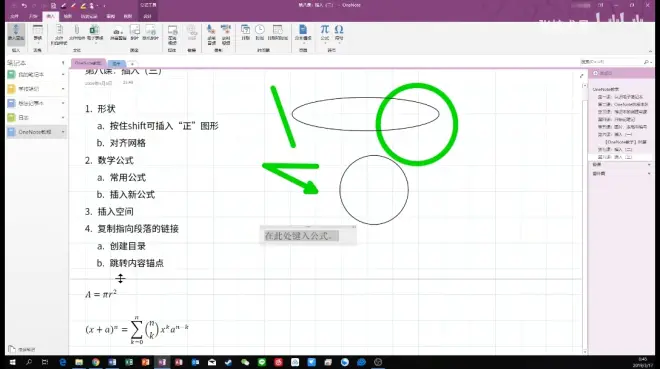Toggle full page view arrow

(582, 76)
